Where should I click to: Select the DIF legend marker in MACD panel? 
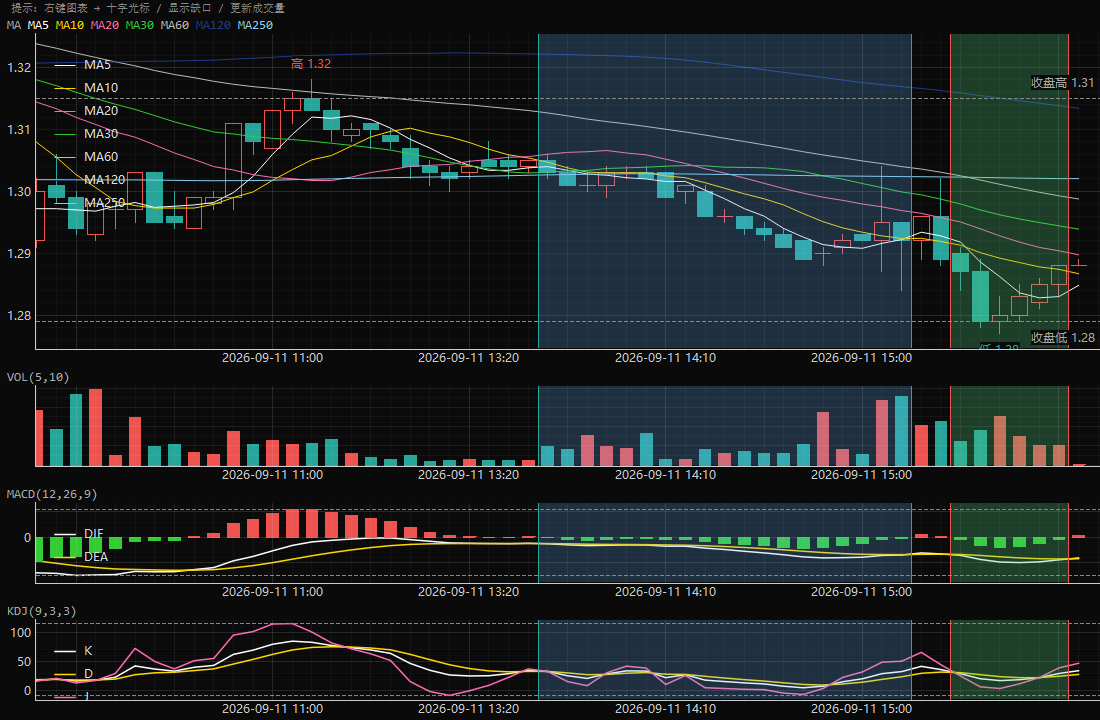(x=65, y=534)
